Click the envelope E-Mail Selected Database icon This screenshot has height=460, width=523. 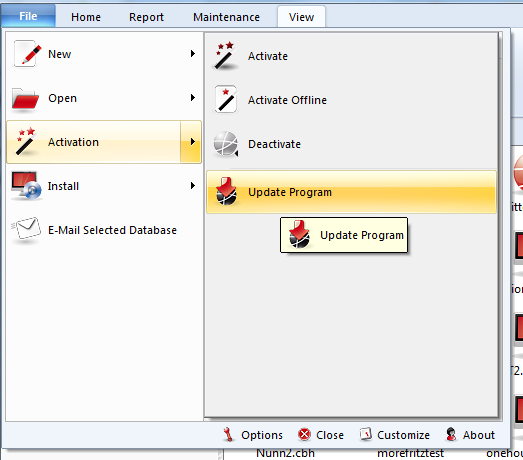click(26, 229)
